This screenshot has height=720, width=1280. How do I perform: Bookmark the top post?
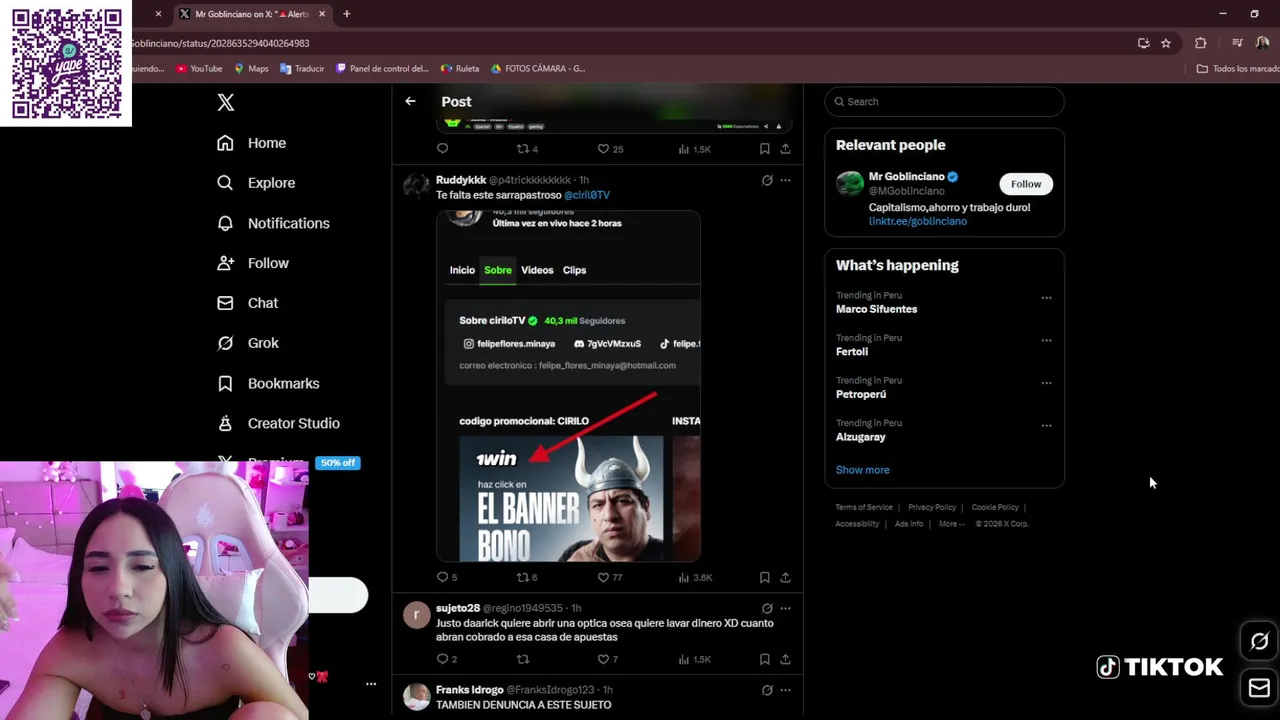coord(764,148)
